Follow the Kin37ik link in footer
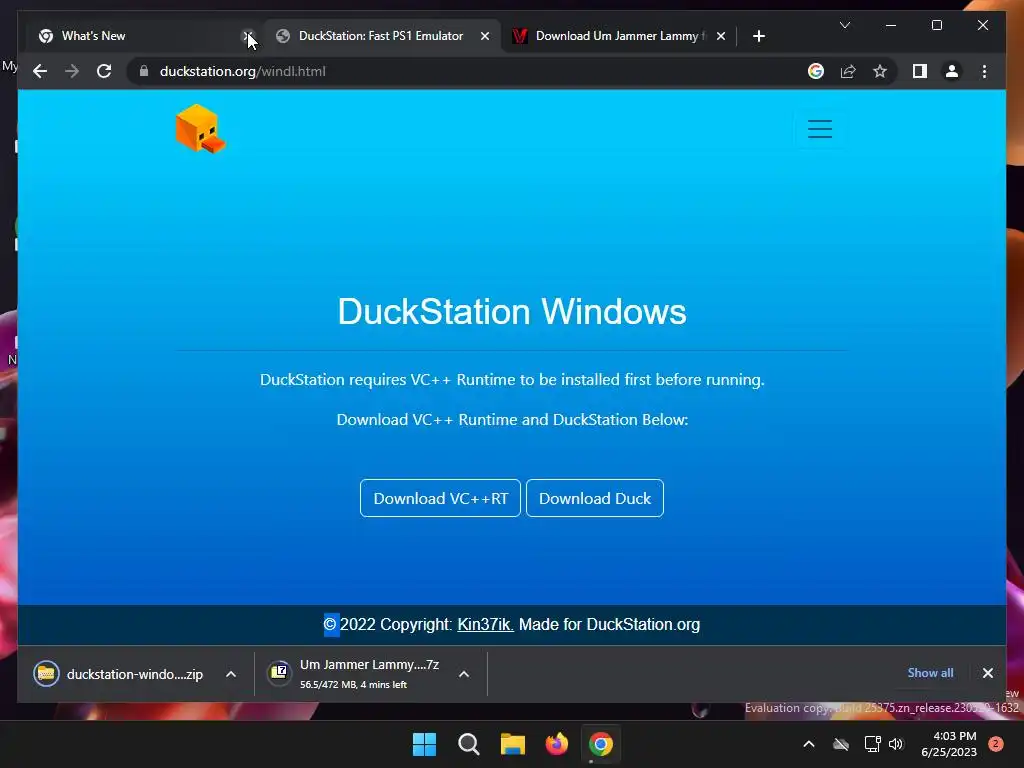1024x768 pixels. (485, 624)
